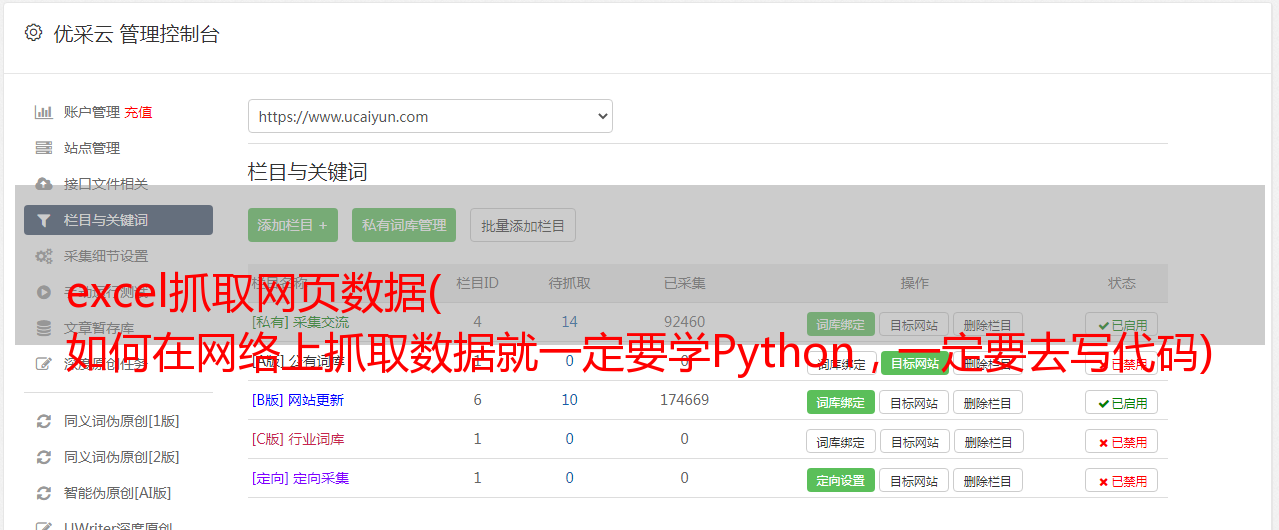
Task: Click the 状态 column header
Action: click(1122, 283)
